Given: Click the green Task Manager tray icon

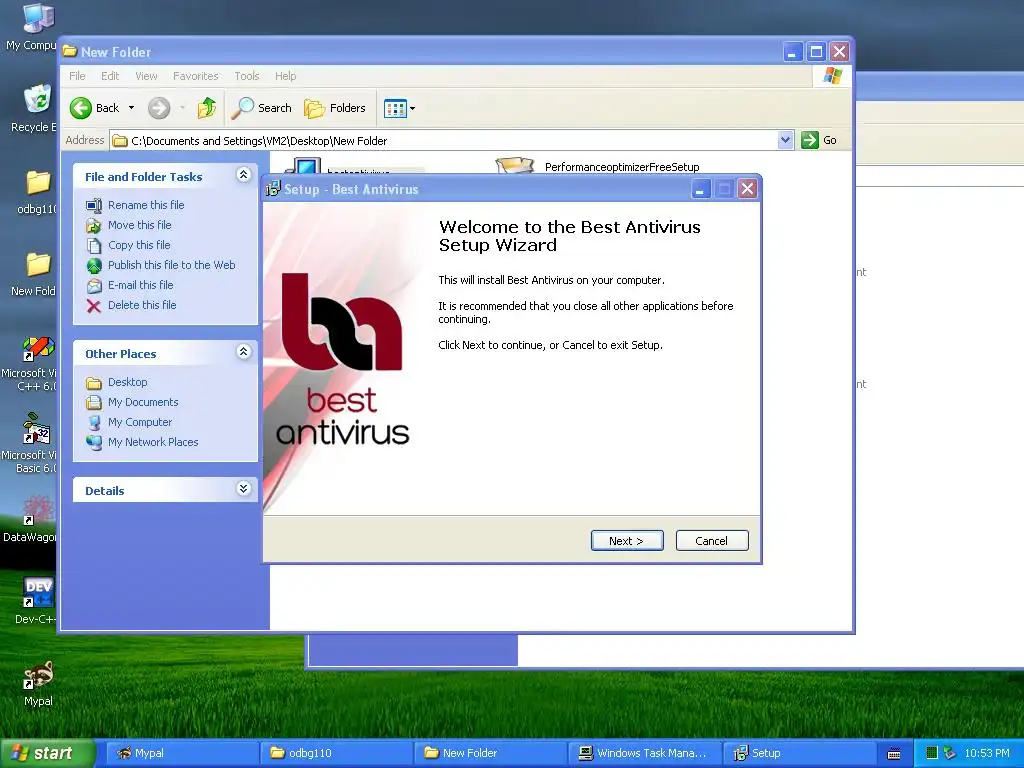Looking at the screenshot, I should point(932,753).
